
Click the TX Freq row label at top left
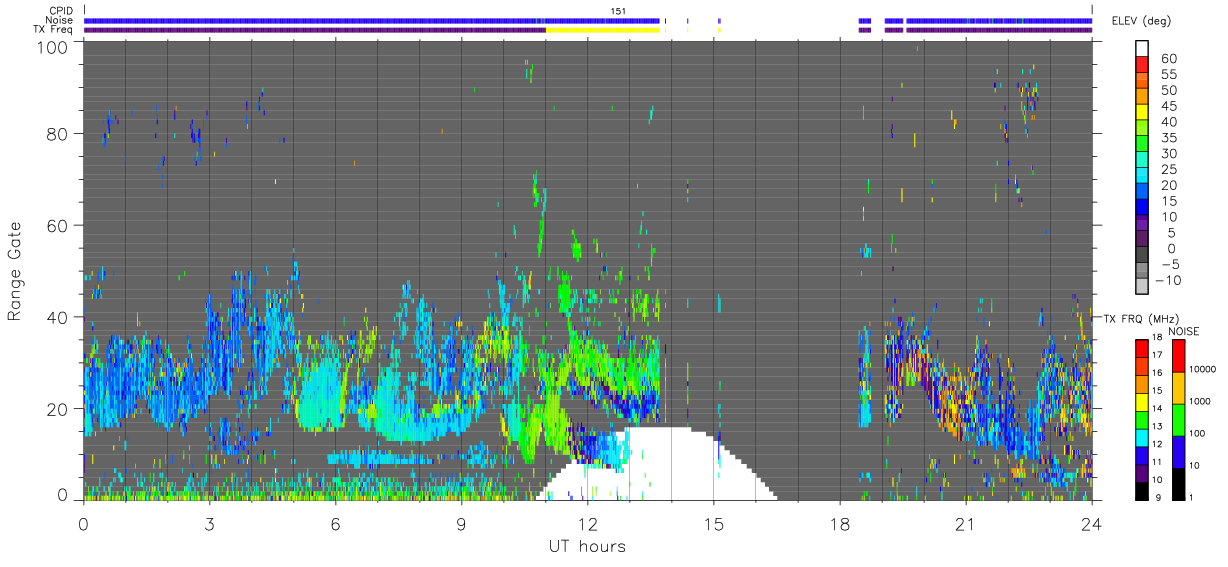pyautogui.click(x=53, y=29)
